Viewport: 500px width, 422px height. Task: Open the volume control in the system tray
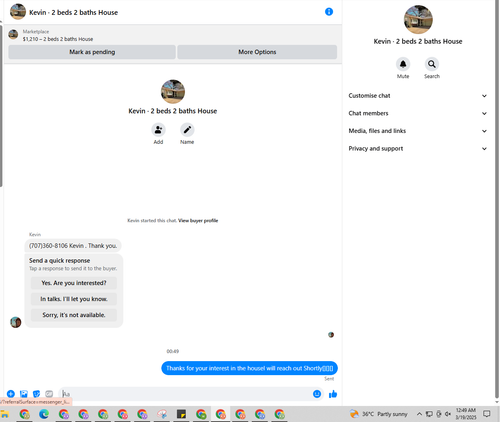pyautogui.click(x=448, y=414)
